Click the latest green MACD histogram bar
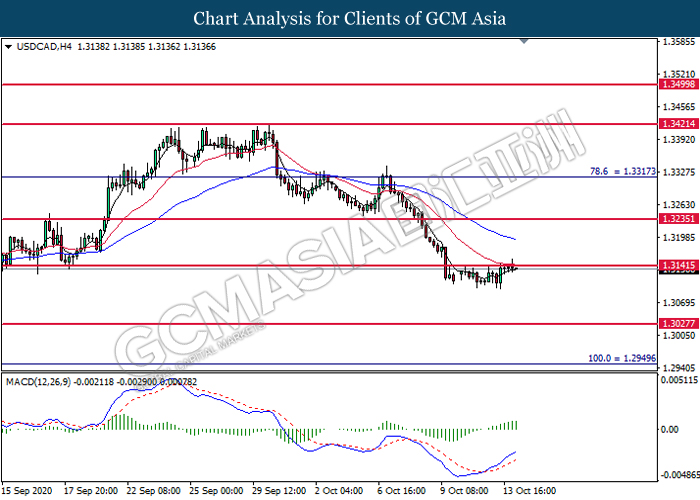The height and width of the screenshot is (500, 700). point(516,425)
